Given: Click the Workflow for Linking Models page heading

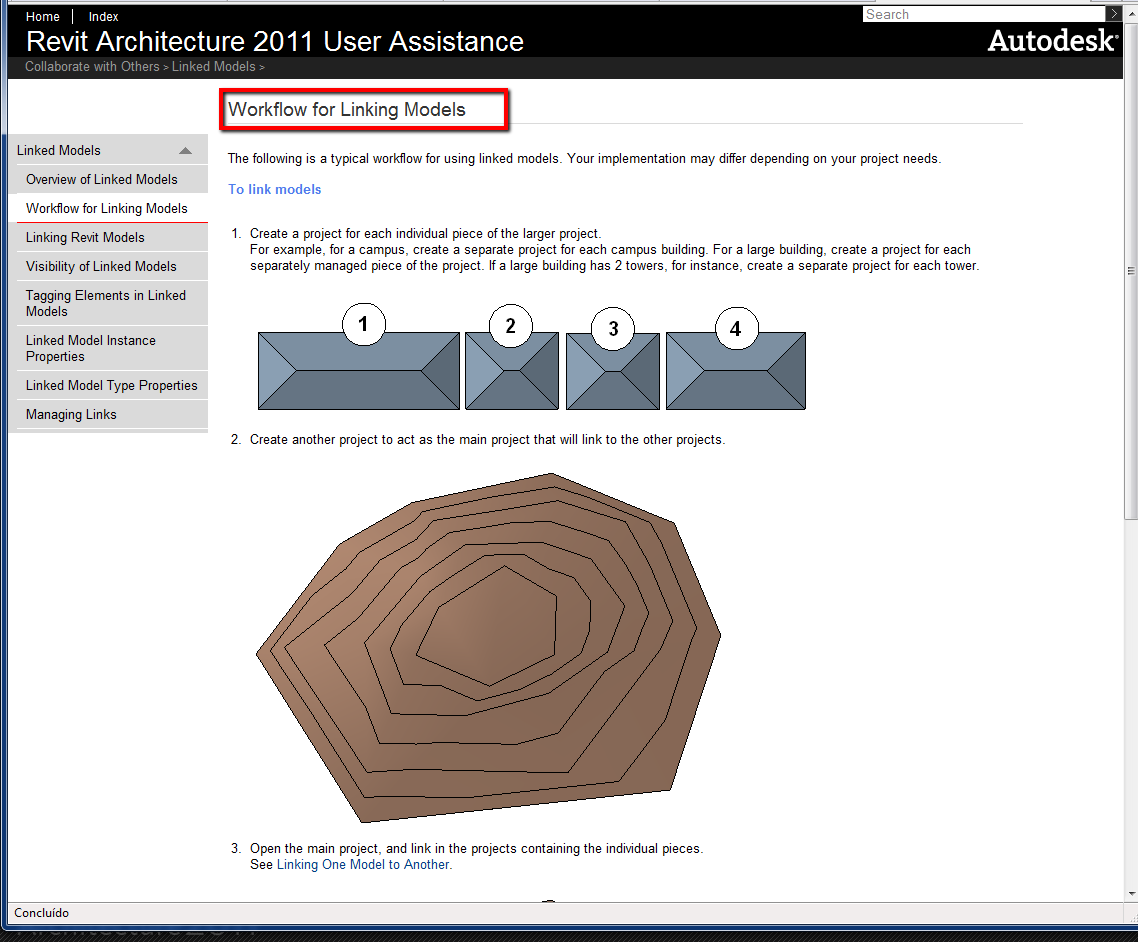Looking at the screenshot, I should click(x=347, y=110).
